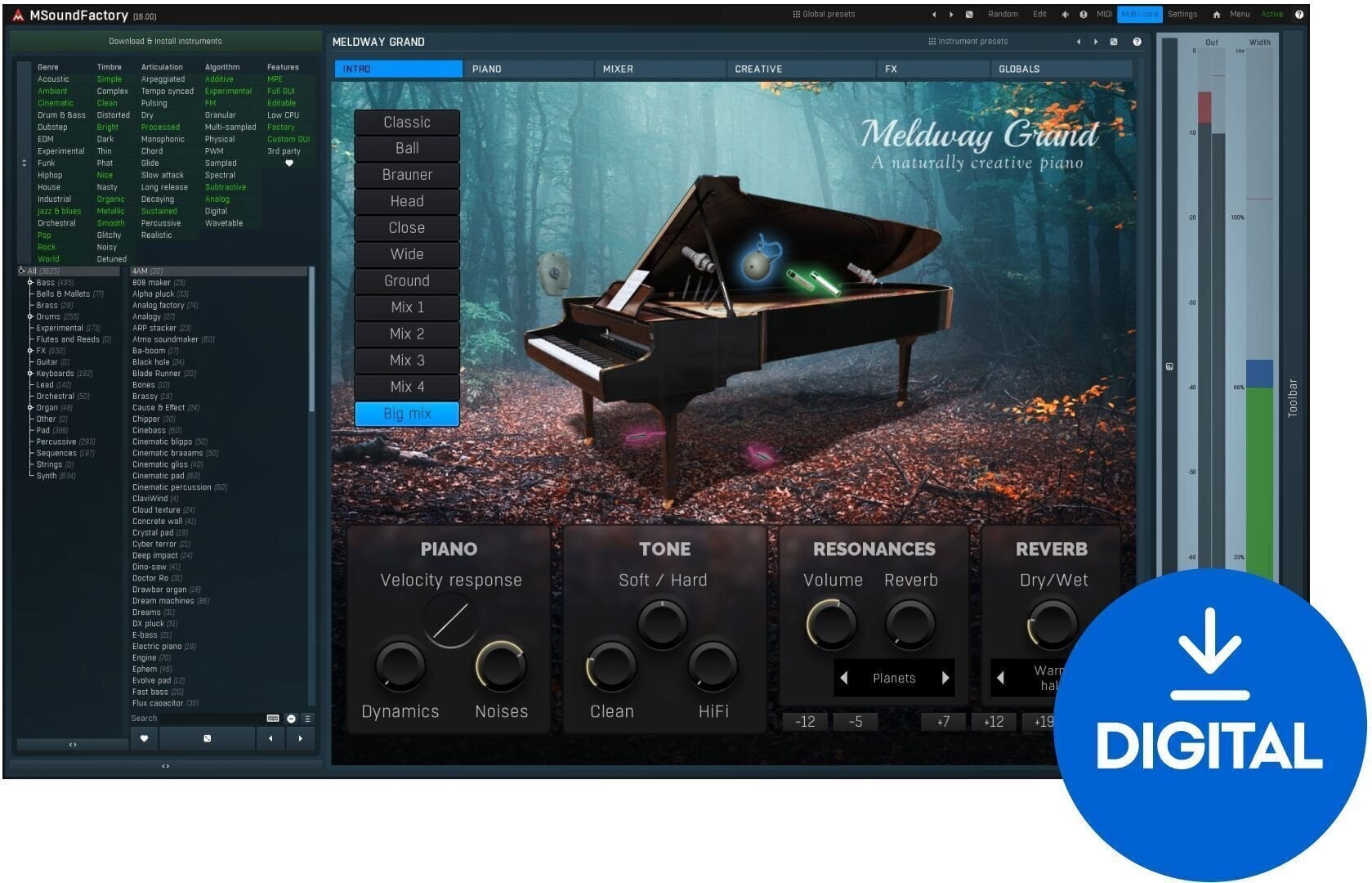Open the Settings gear in the top bar

click(1182, 14)
